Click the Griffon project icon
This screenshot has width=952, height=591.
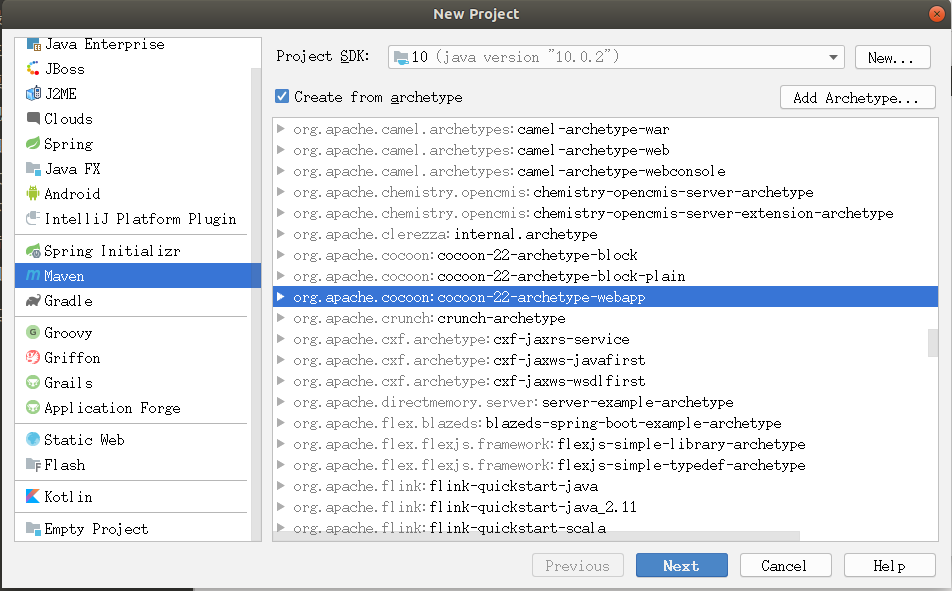pyautogui.click(x=34, y=358)
